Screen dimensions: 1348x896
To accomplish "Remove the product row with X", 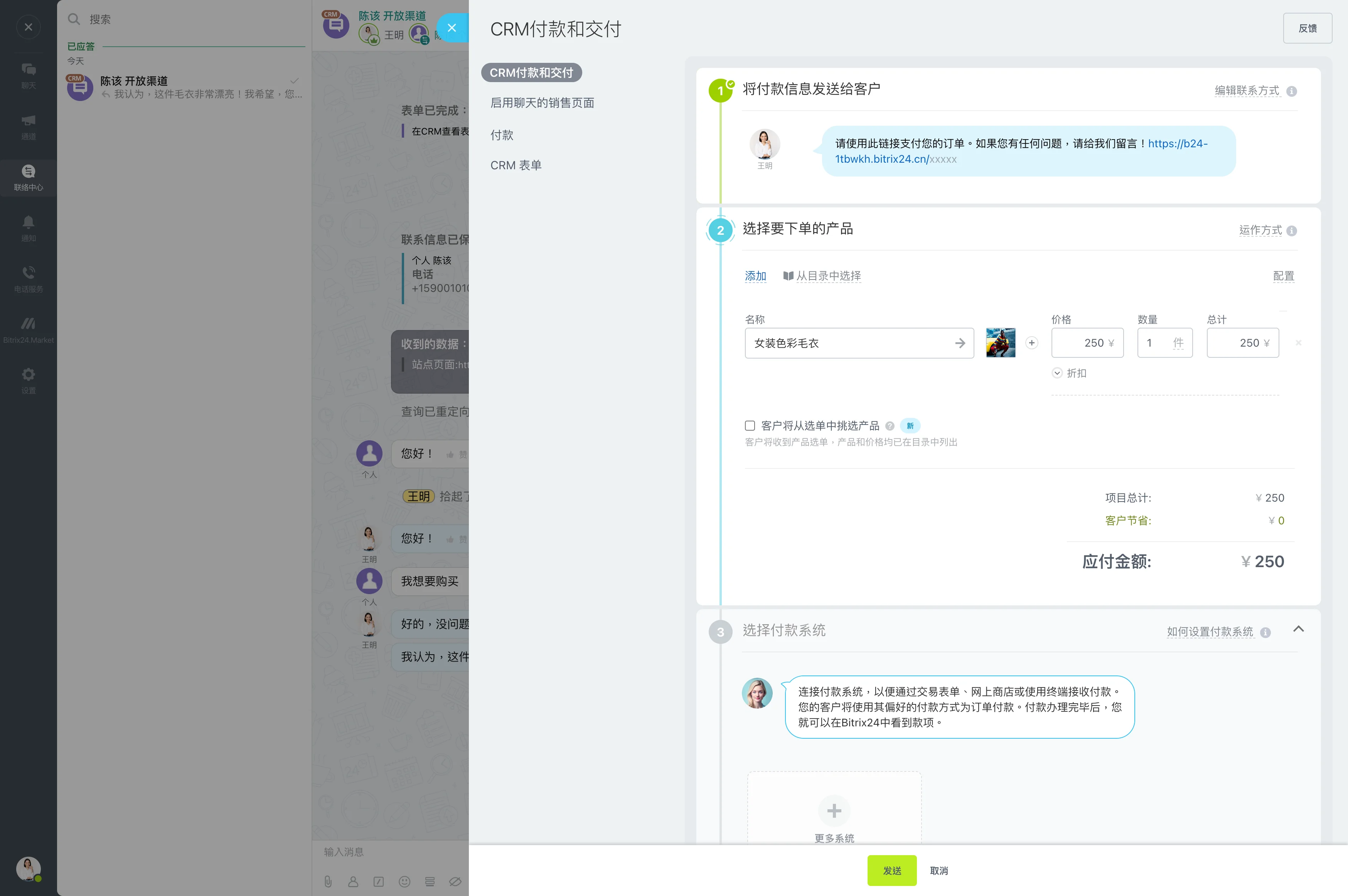I will point(1298,343).
